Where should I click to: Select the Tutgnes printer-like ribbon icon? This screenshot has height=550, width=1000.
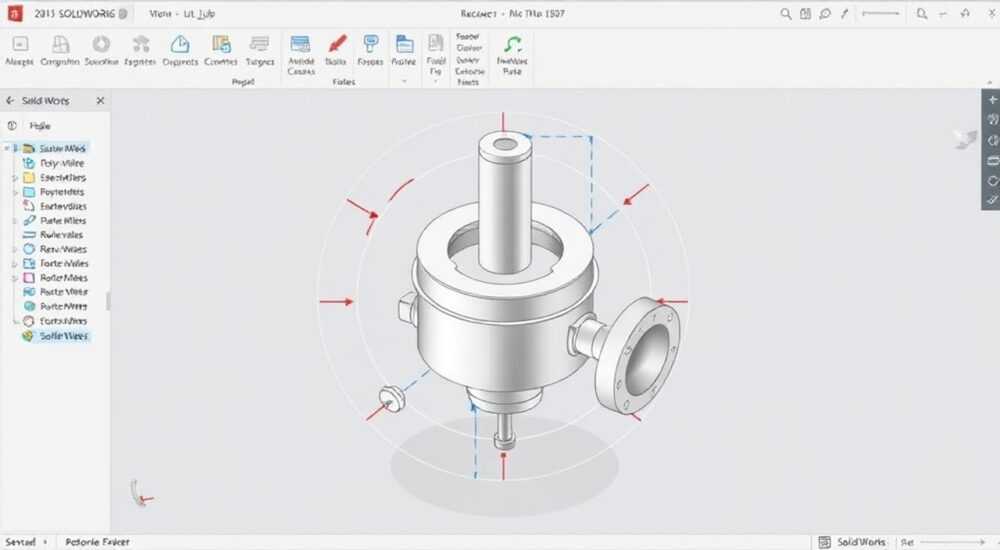pyautogui.click(x=259, y=44)
